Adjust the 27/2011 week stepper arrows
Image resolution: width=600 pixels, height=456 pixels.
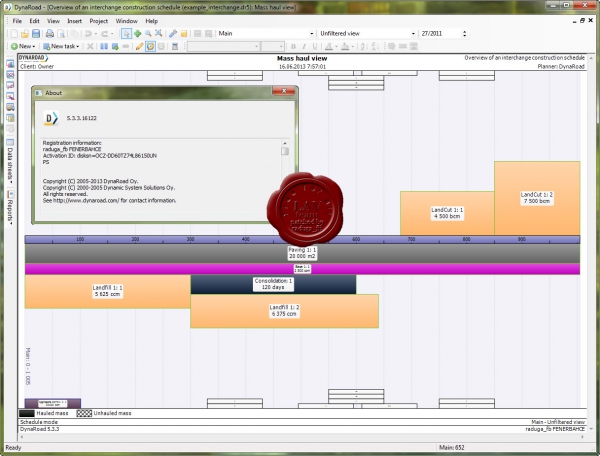[x=465, y=34]
